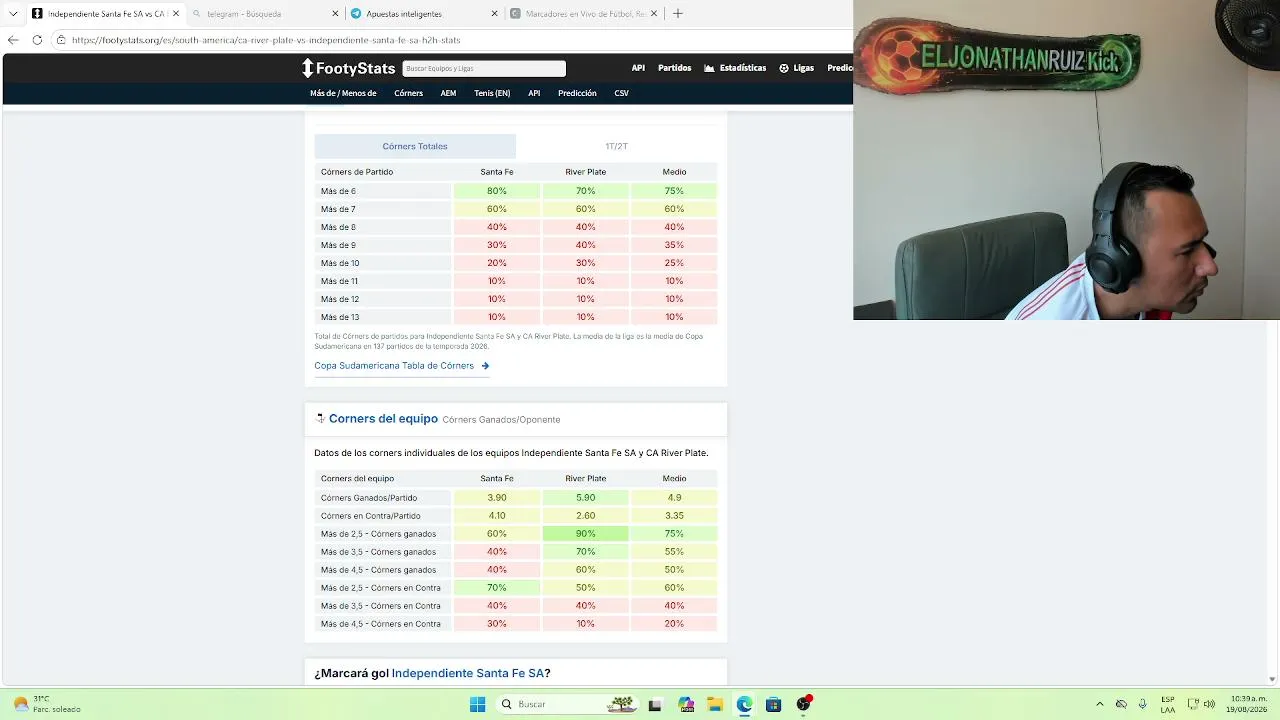1280x720 pixels.
Task: Open the ESP LAA language switcher
Action: coord(1168,704)
